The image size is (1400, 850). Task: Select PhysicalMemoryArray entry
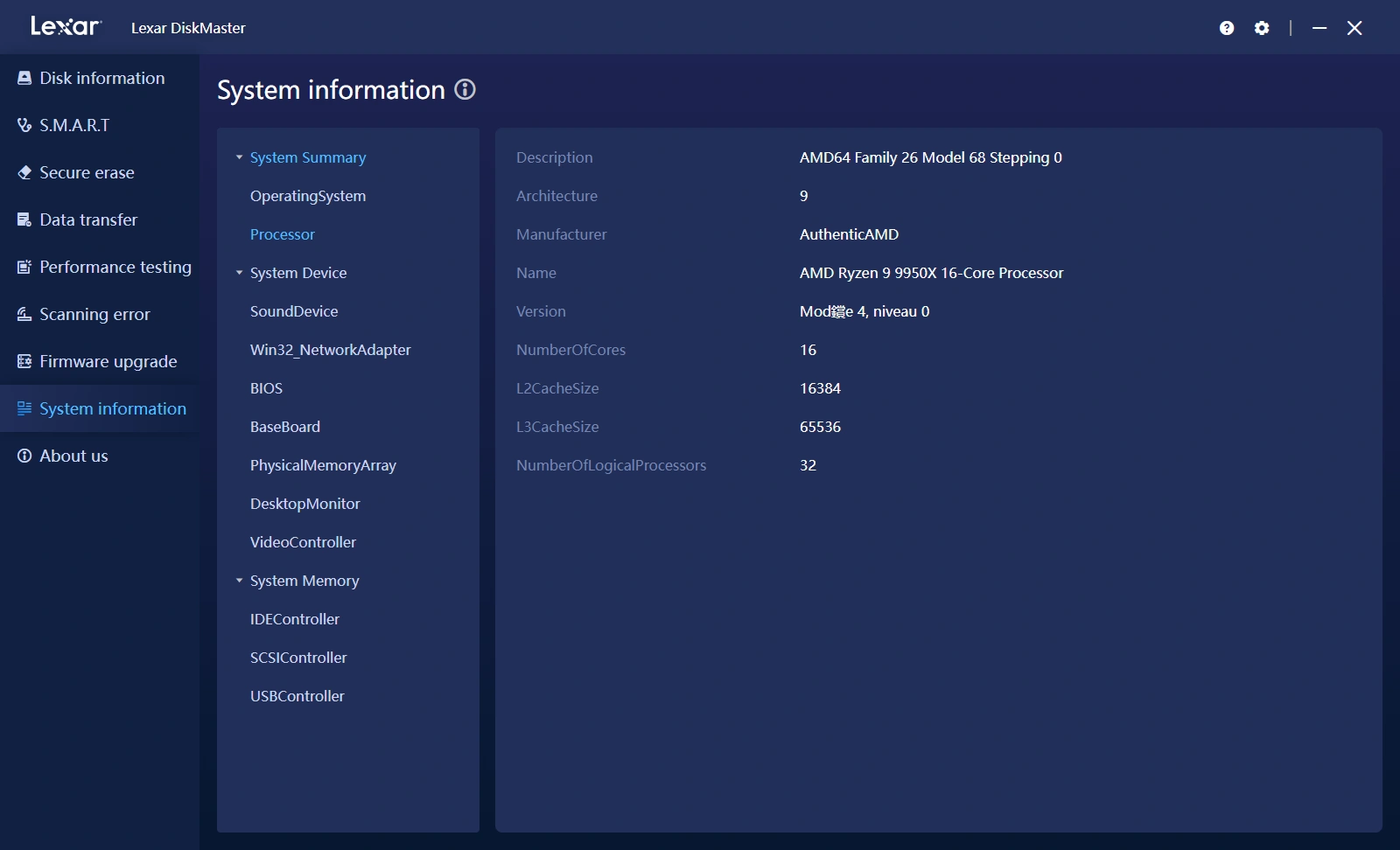323,465
